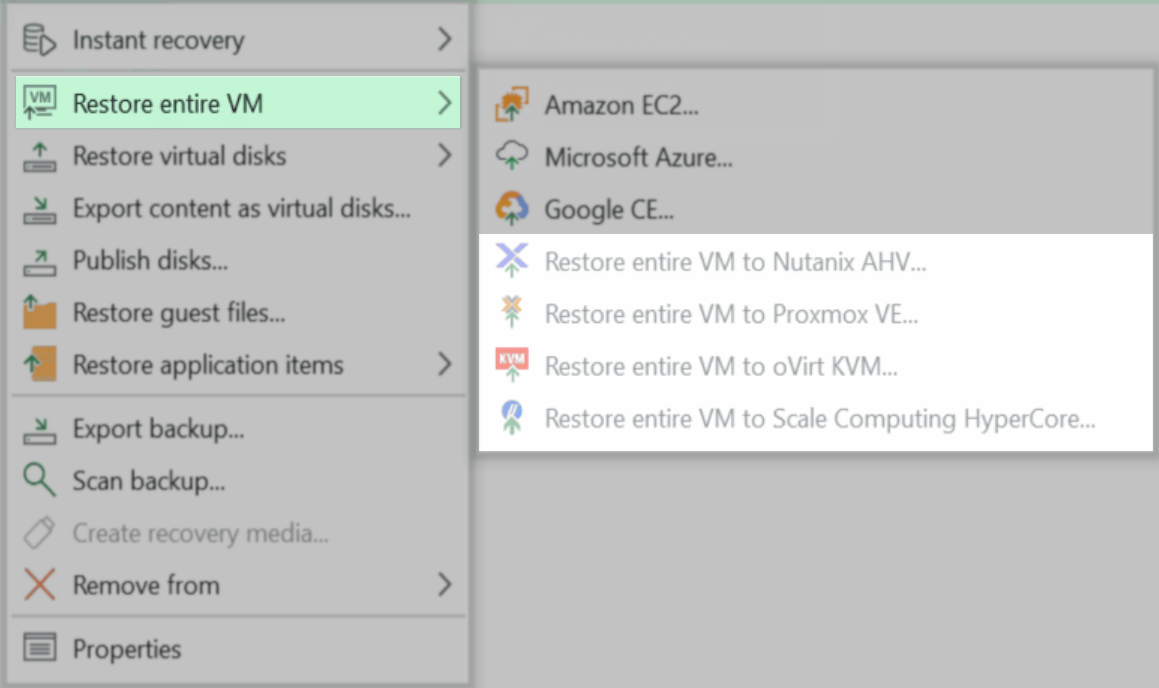Click the Nutanix AHV icon
This screenshot has height=688, width=1159.
512,260
